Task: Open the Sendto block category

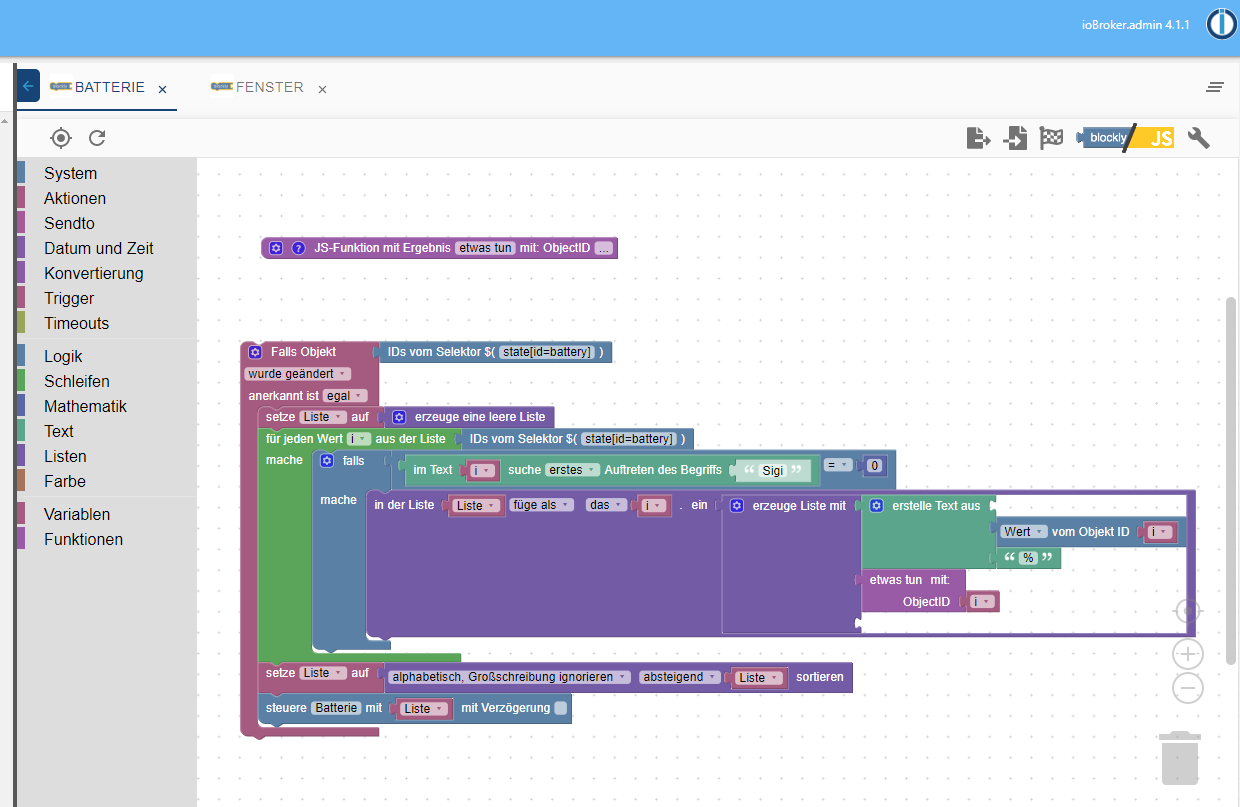Action: 69,224
